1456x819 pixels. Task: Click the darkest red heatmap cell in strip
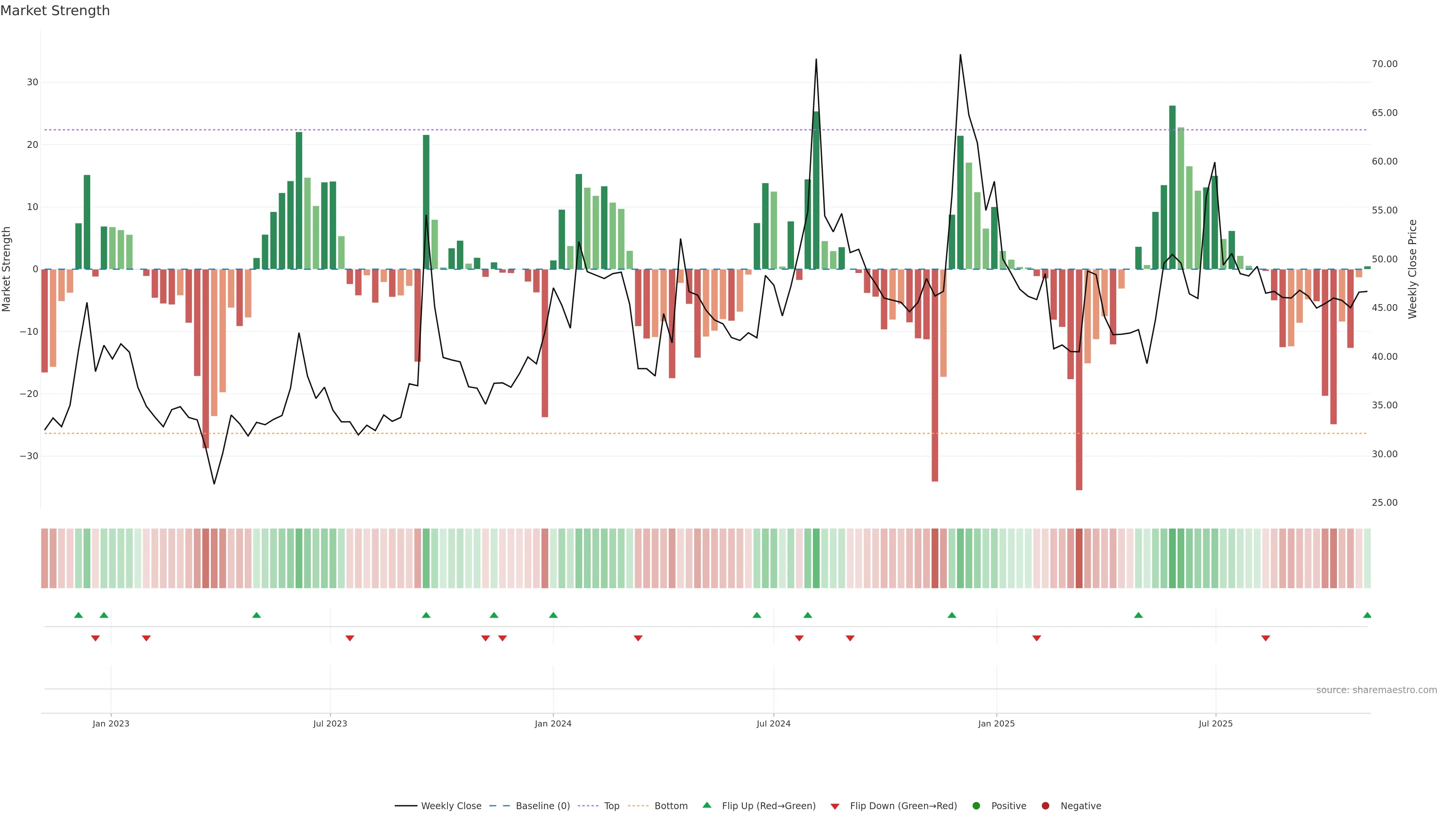[x=1079, y=559]
